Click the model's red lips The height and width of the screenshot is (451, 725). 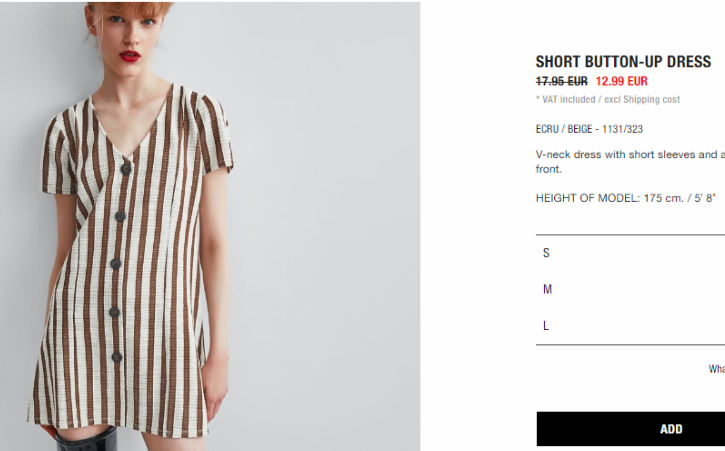[x=130, y=56]
